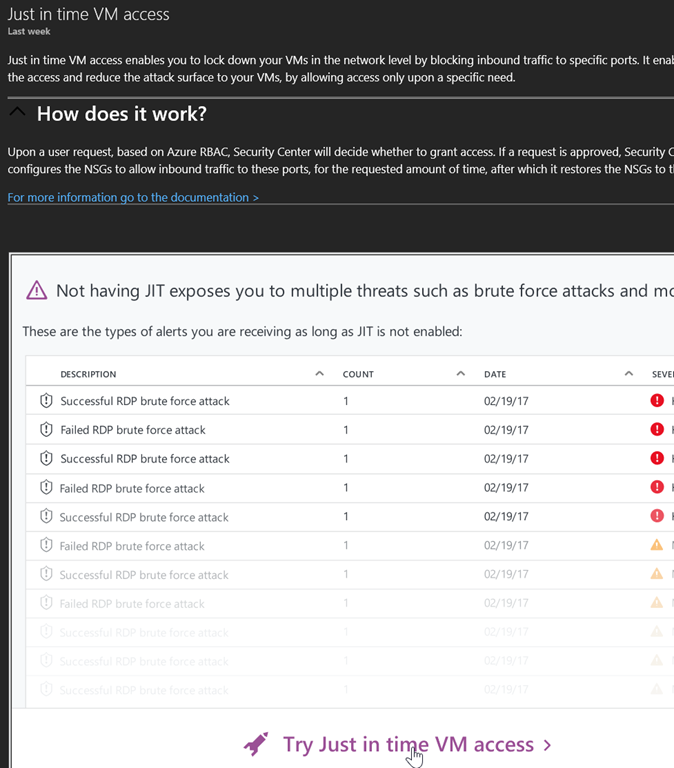The image size is (674, 768).
Task: Click orange warning severity icon in sixth row
Action: pyautogui.click(x=657, y=545)
